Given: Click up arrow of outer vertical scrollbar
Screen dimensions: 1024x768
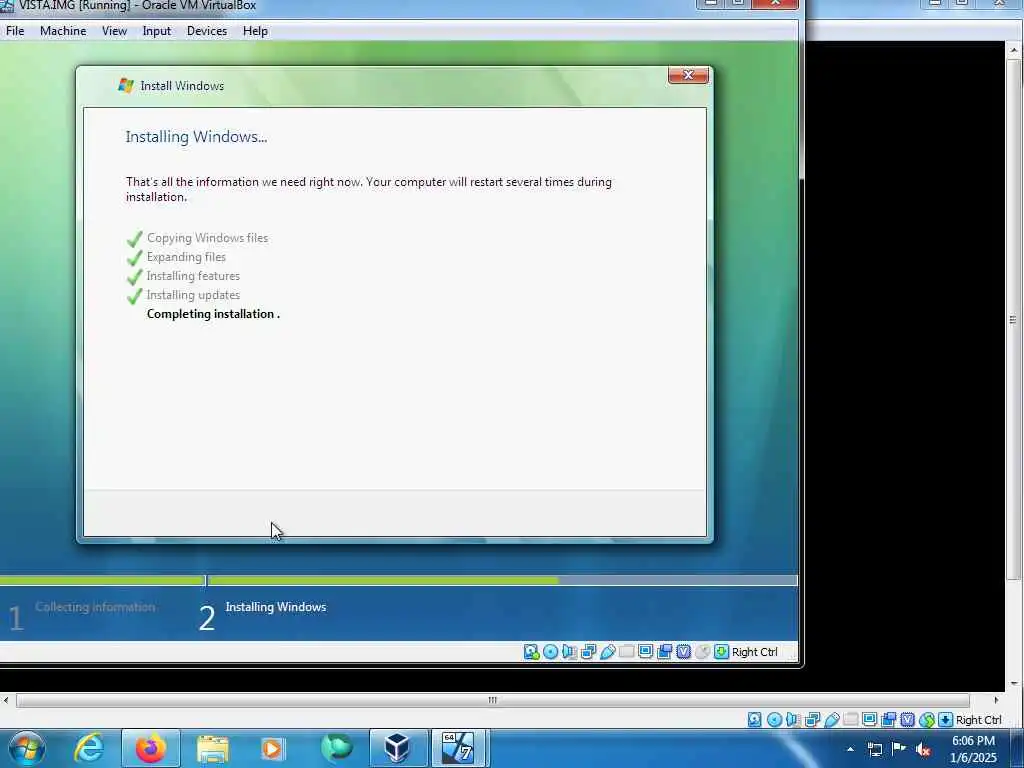Looking at the screenshot, I should 1014,50.
